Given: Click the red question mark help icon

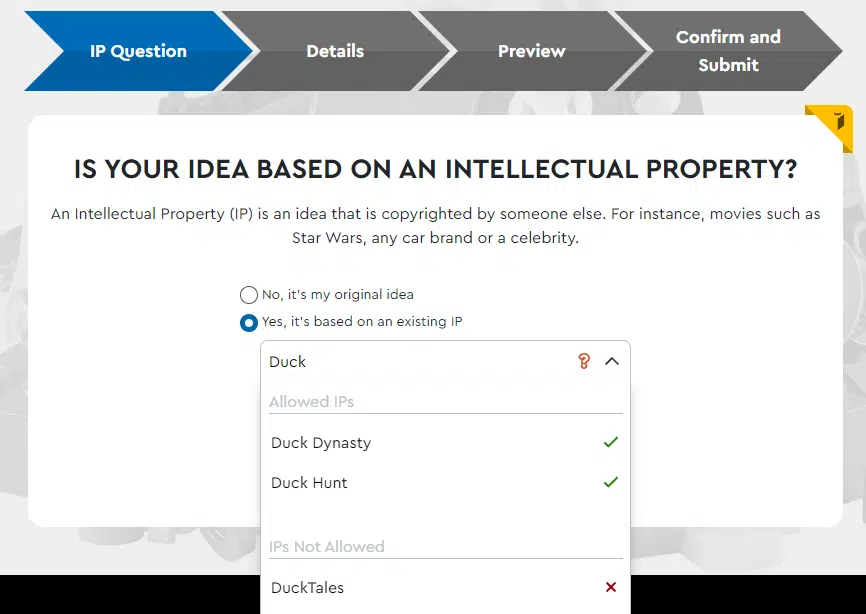Looking at the screenshot, I should [584, 362].
